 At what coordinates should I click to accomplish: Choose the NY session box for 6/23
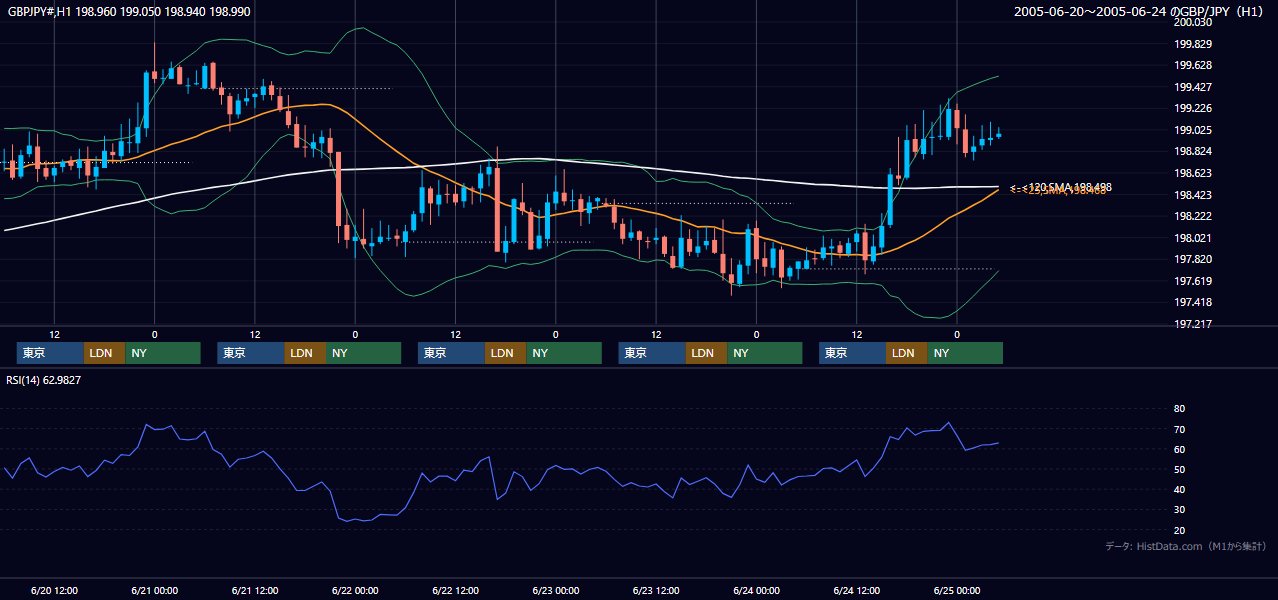[764, 353]
